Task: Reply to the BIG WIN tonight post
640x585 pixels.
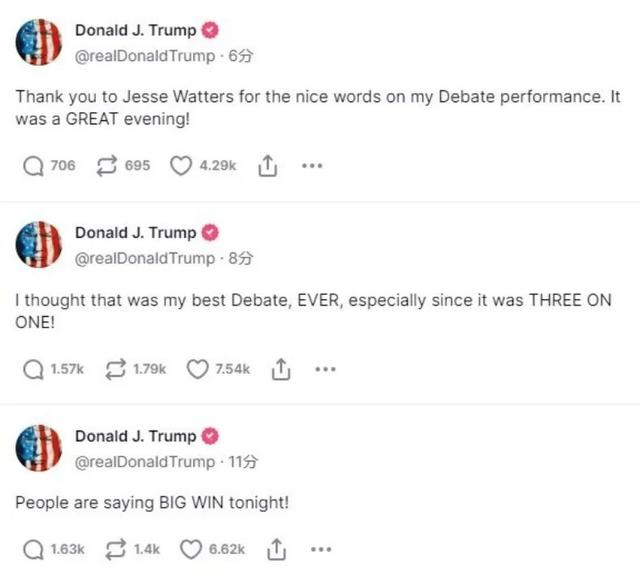Action: [x=34, y=549]
